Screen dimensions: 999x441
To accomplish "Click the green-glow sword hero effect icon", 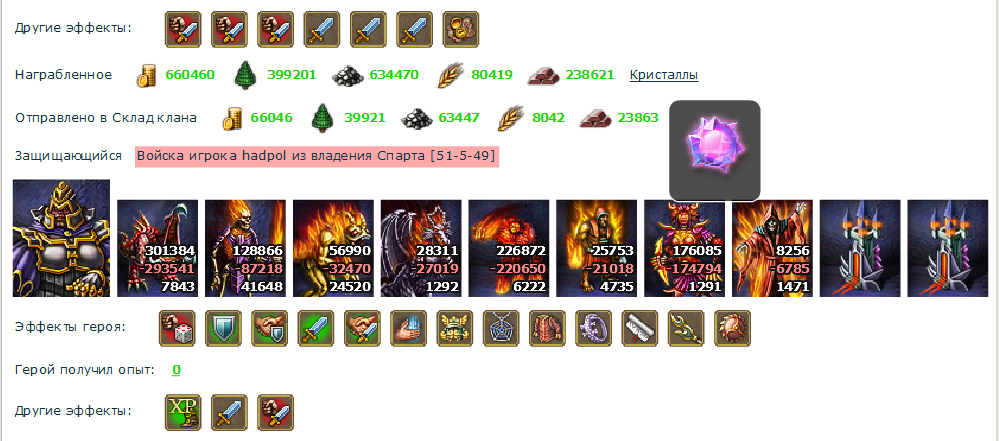I will click(316, 328).
